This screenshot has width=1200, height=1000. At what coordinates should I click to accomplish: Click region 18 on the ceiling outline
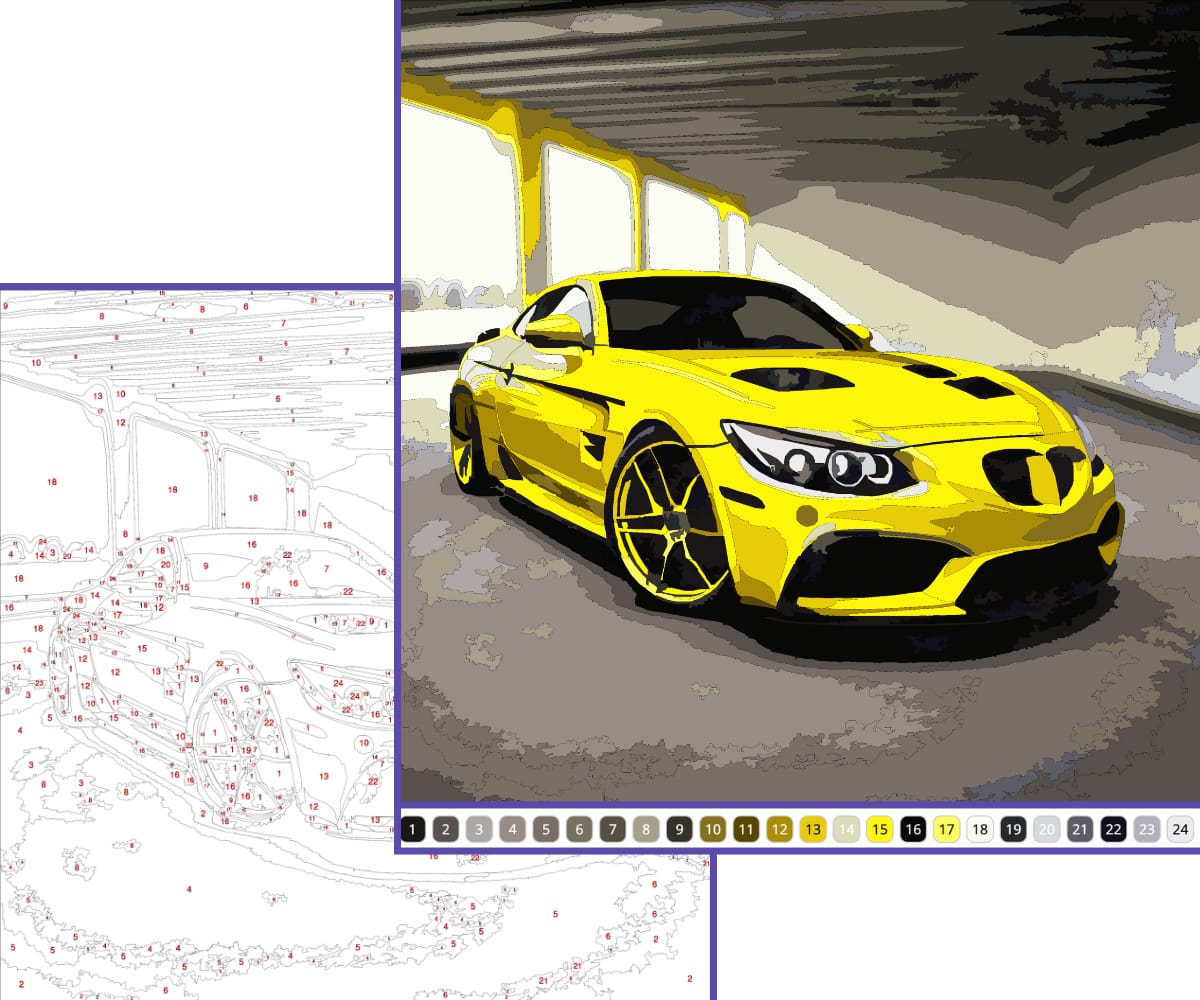point(50,483)
